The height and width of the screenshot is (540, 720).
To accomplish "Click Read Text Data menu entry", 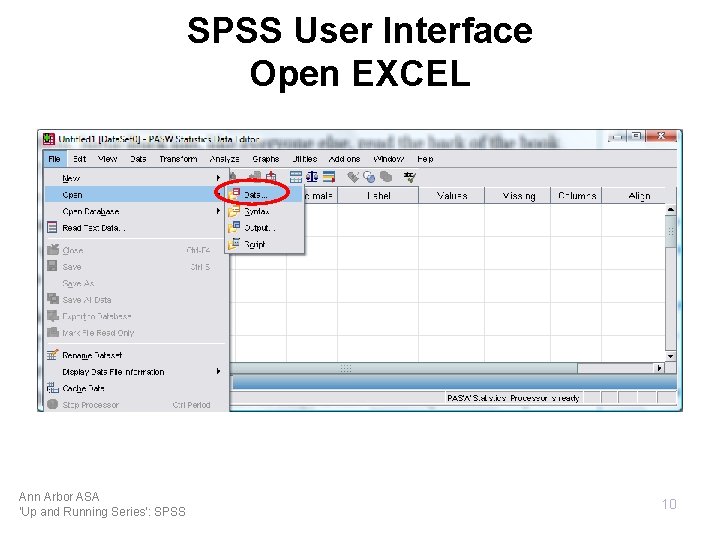I will 133,228.
